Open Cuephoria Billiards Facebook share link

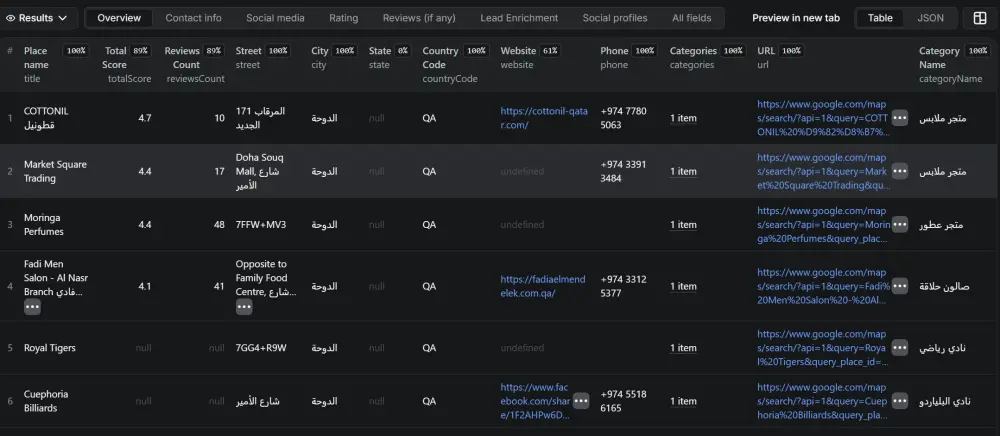(x=536, y=401)
